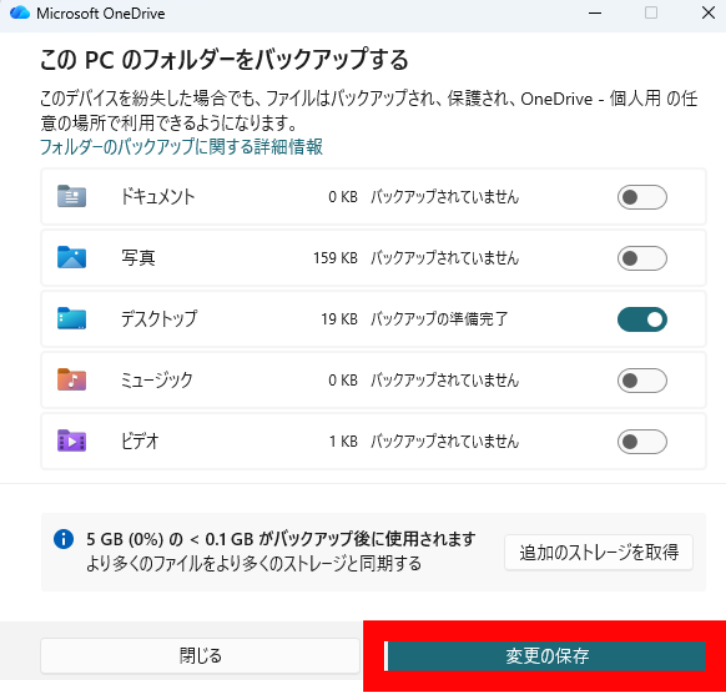Enable backup toggle for ドキュメント
This screenshot has height=692, width=727.
[x=642, y=197]
